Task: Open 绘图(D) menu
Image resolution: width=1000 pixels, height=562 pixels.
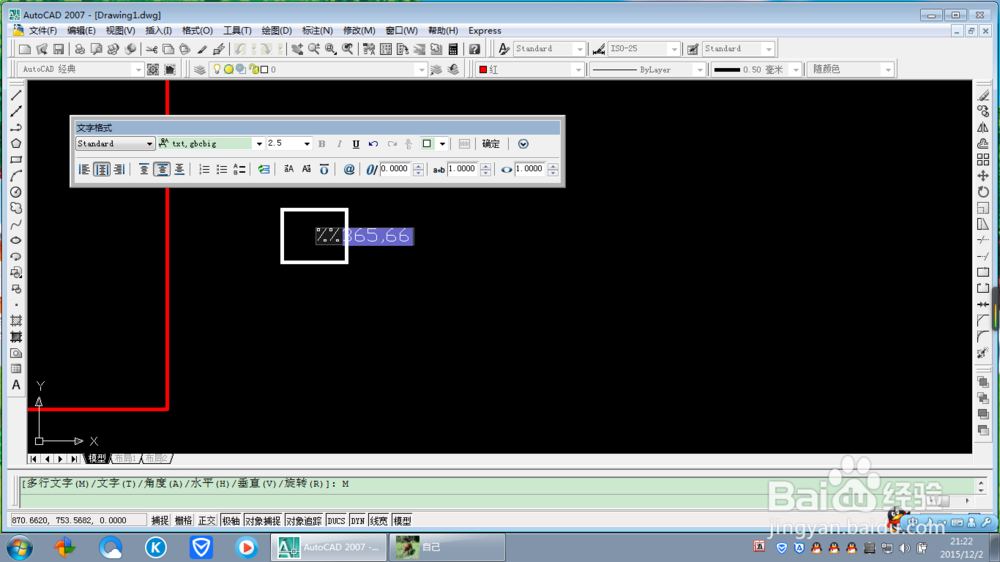Action: [x=277, y=31]
